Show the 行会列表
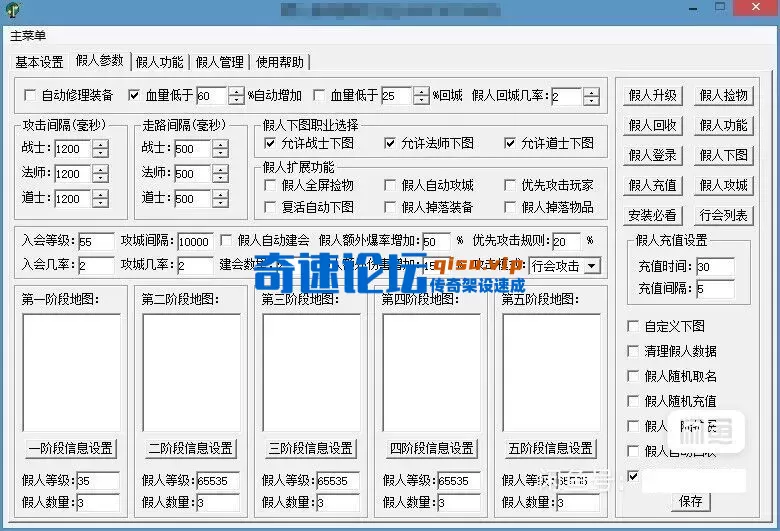 [x=724, y=215]
